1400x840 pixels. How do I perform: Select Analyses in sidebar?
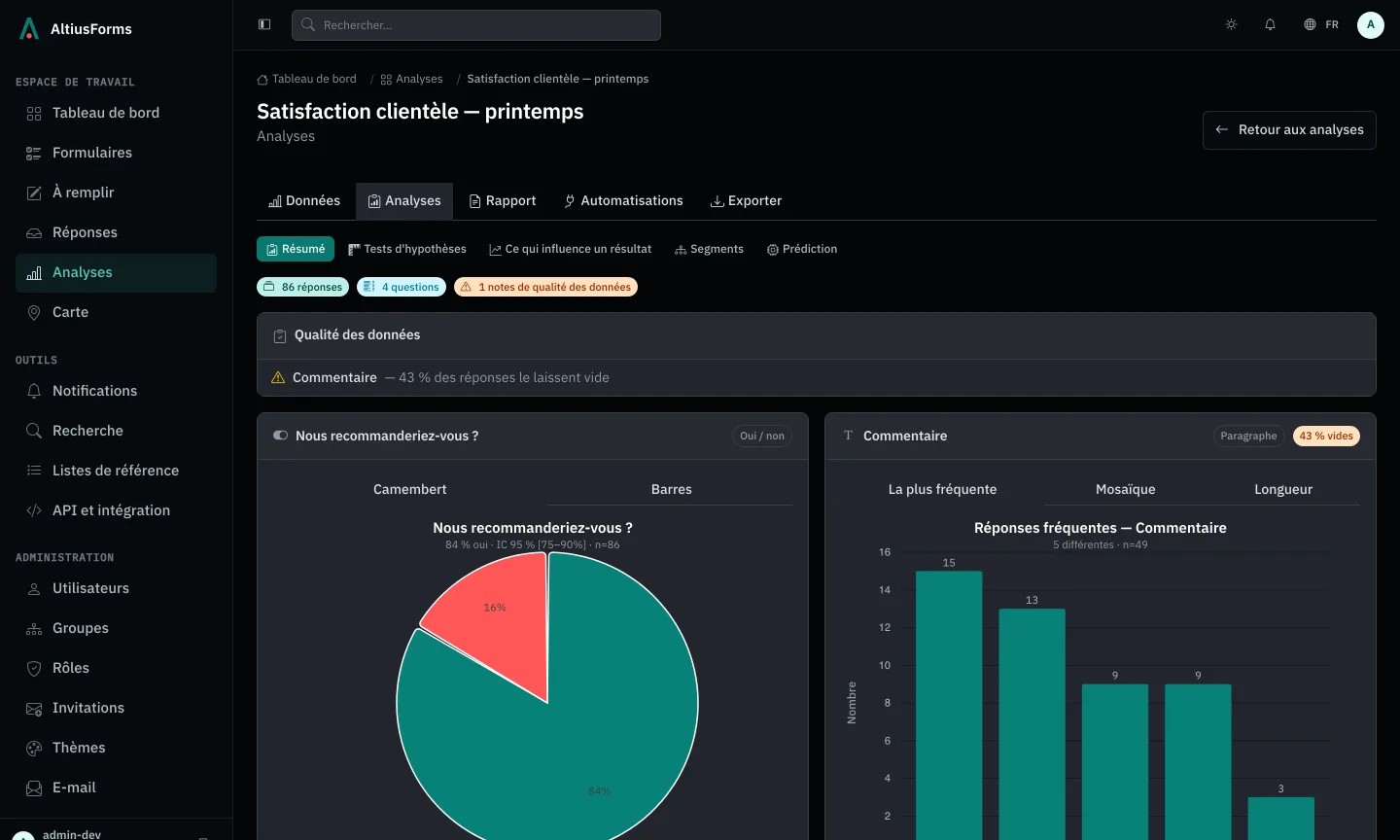(x=116, y=272)
